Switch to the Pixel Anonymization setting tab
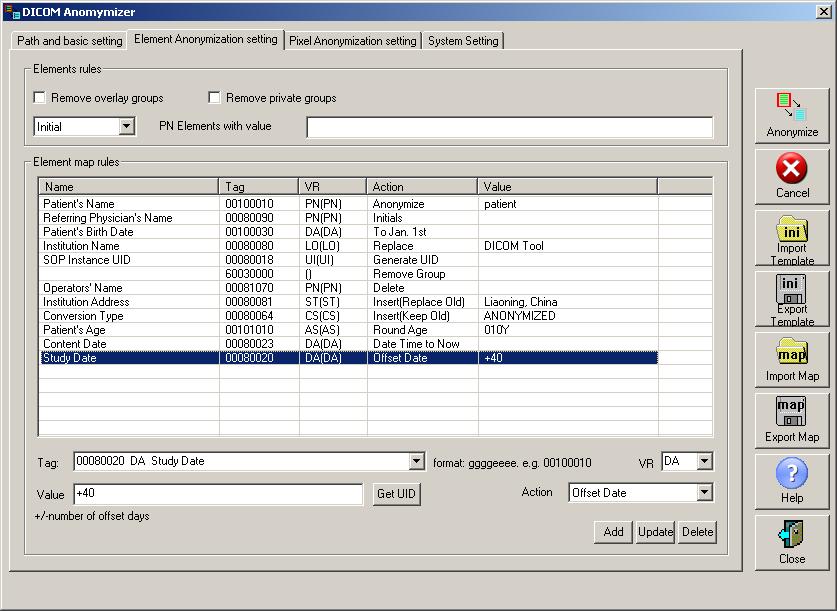 [x=352, y=41]
